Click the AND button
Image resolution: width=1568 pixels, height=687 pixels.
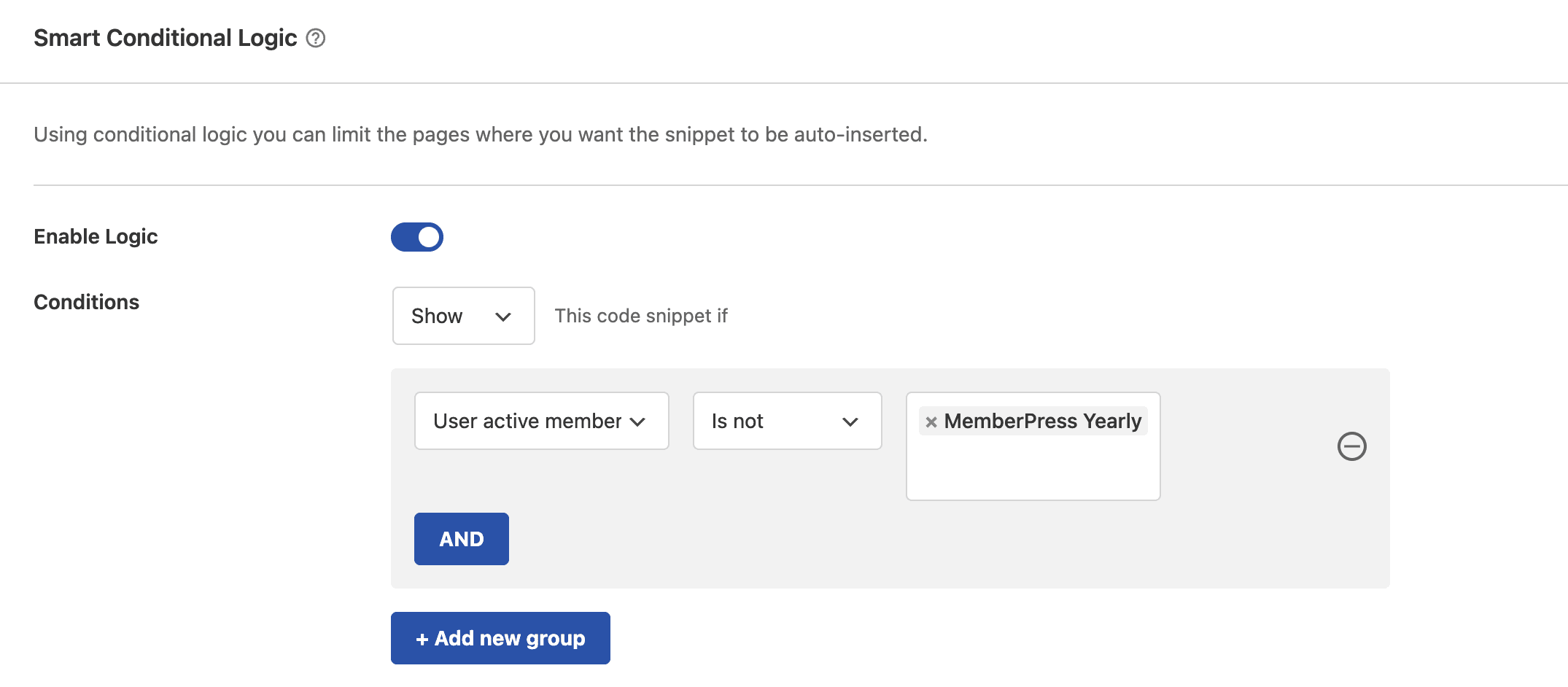click(x=462, y=539)
